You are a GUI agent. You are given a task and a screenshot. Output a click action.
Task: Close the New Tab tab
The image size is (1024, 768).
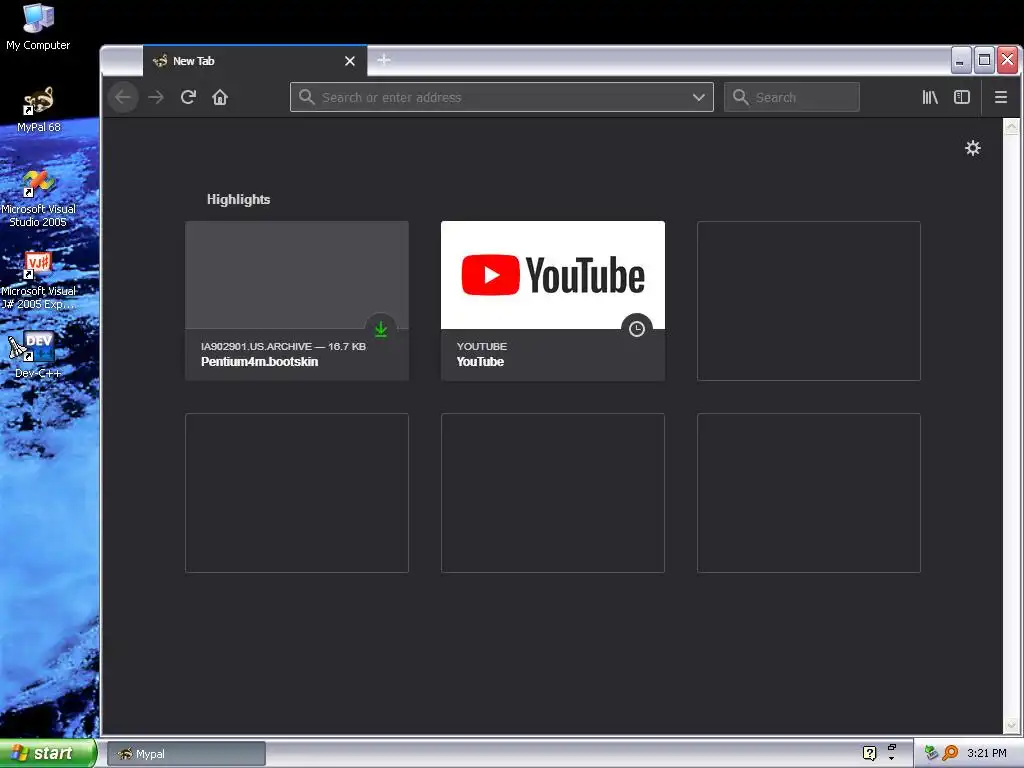350,61
